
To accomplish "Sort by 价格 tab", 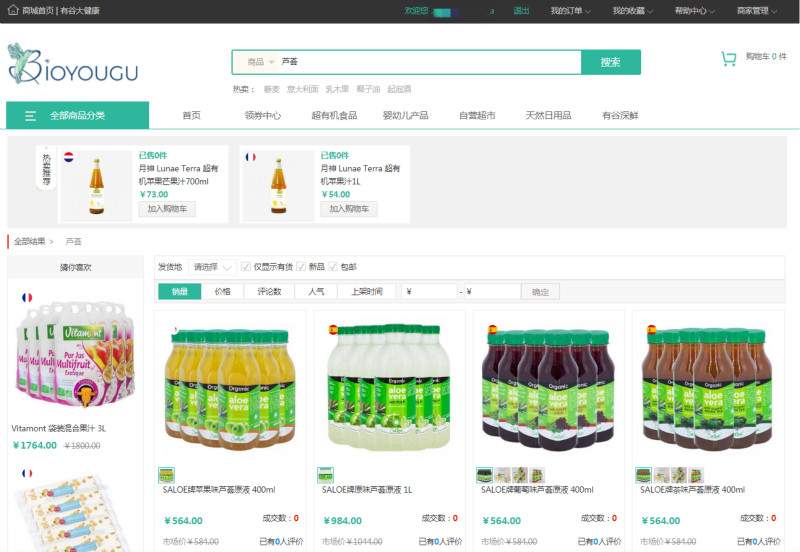I will pyautogui.click(x=222, y=291).
